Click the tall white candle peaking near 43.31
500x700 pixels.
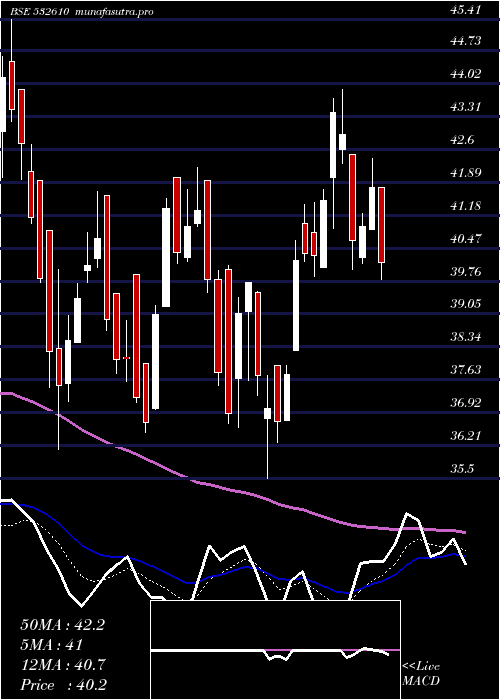333,145
